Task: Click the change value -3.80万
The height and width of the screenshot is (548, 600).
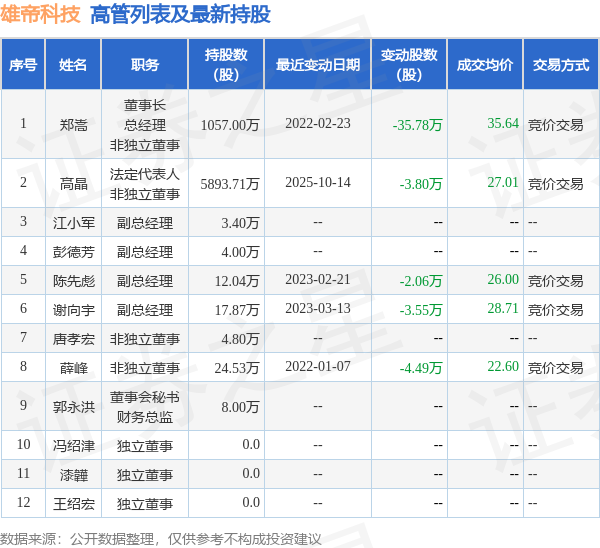Action: pos(421,184)
